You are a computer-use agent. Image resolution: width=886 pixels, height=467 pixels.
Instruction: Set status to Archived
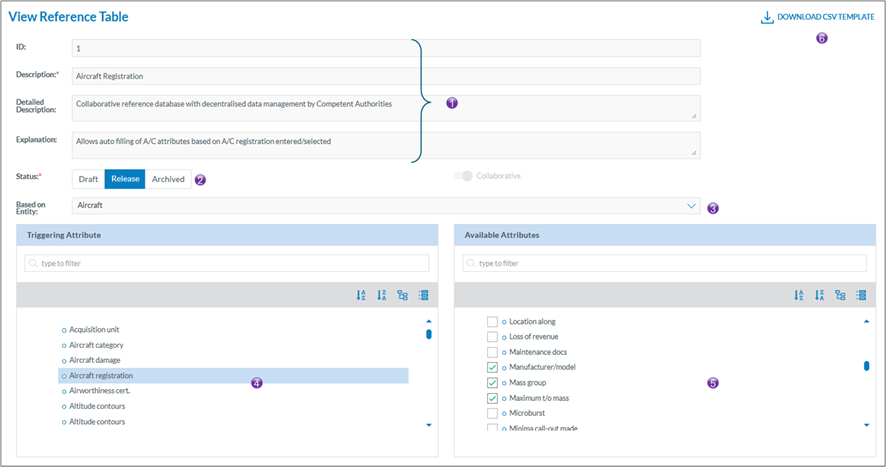pos(168,179)
